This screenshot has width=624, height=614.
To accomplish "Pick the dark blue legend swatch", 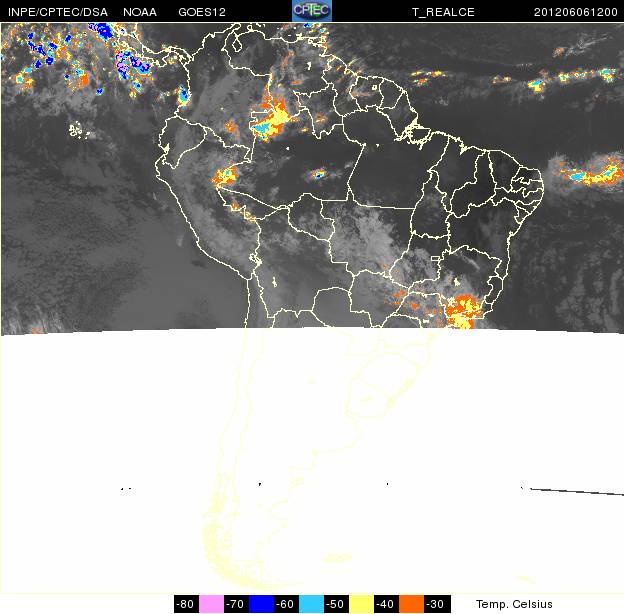I will pyautogui.click(x=261, y=604).
